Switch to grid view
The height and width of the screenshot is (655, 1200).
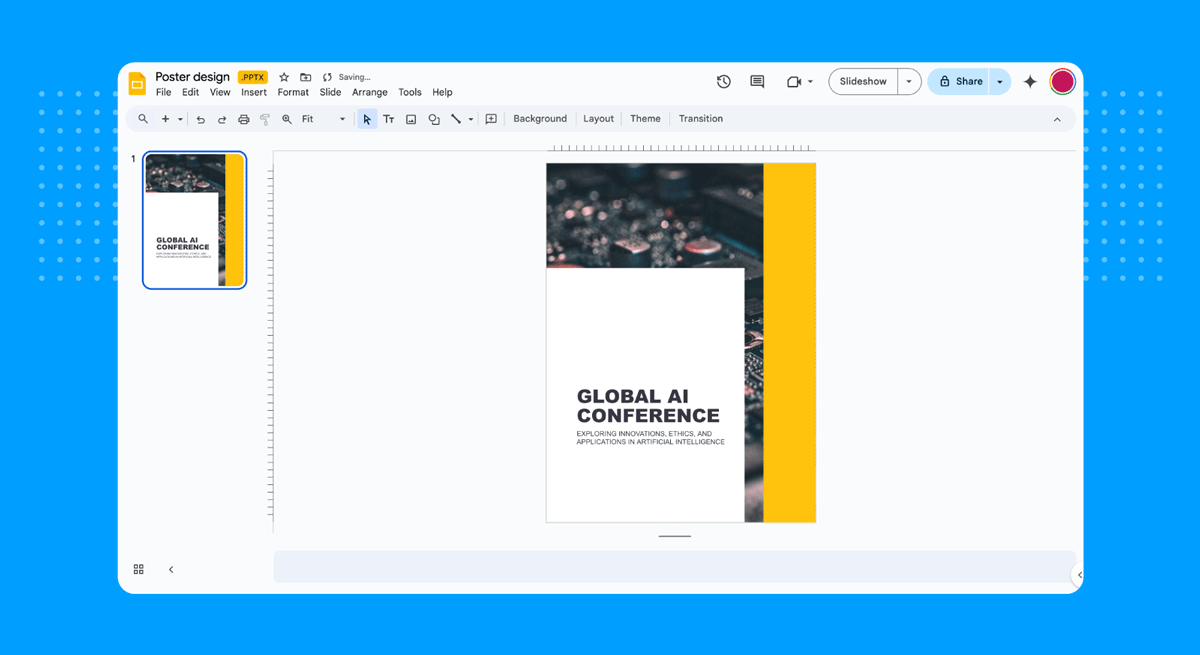(x=139, y=569)
